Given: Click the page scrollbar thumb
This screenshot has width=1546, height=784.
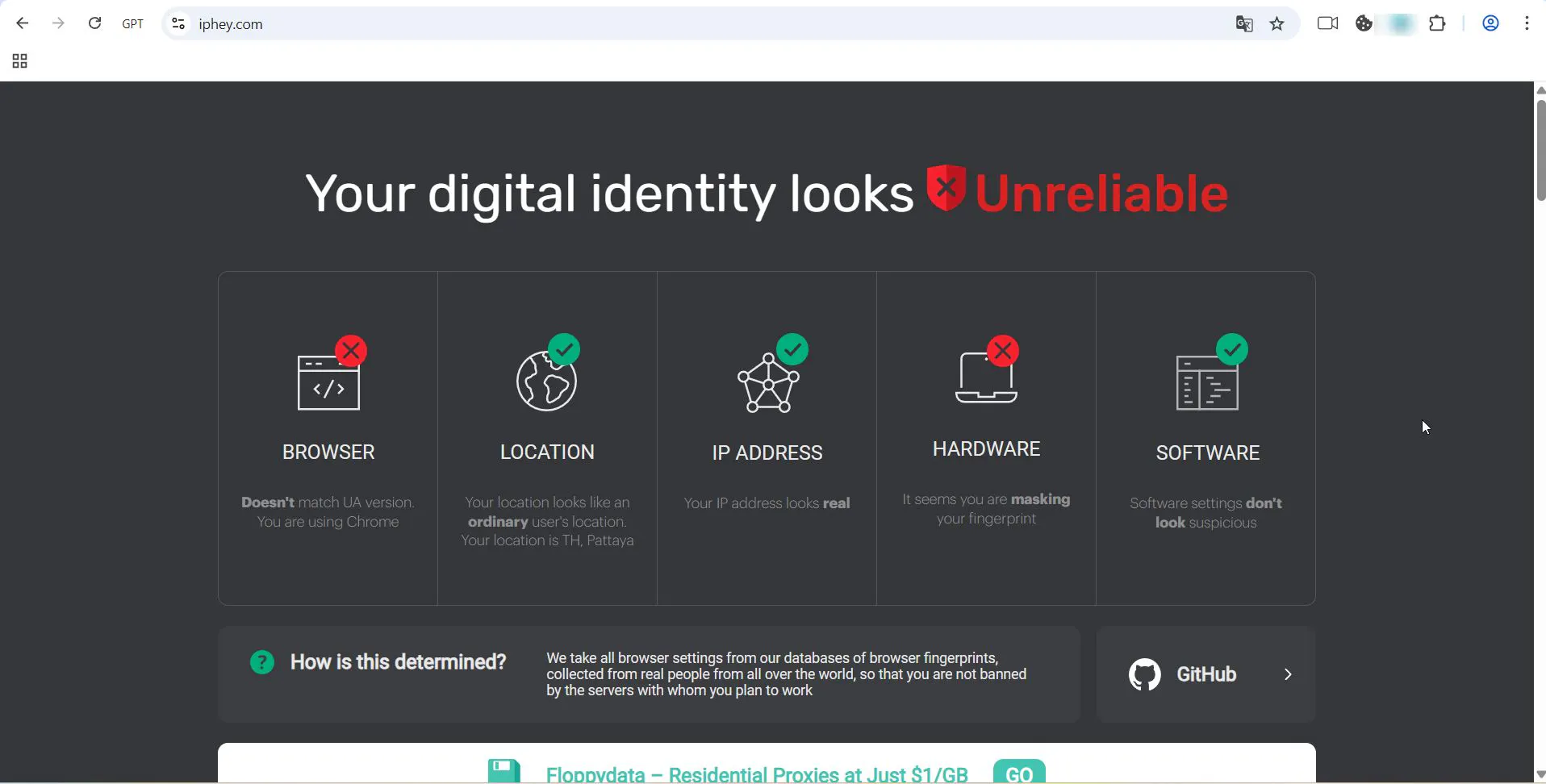Looking at the screenshot, I should pyautogui.click(x=1540, y=150).
